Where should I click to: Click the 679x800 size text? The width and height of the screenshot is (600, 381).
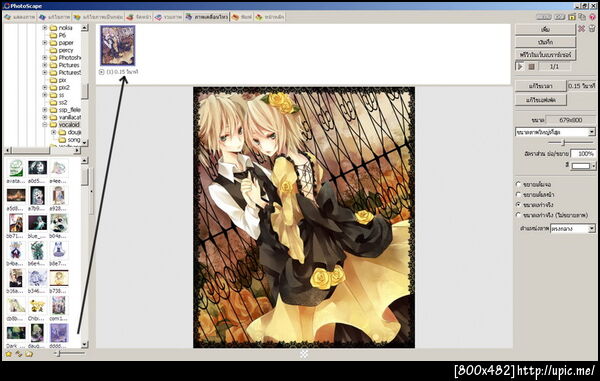(x=571, y=120)
